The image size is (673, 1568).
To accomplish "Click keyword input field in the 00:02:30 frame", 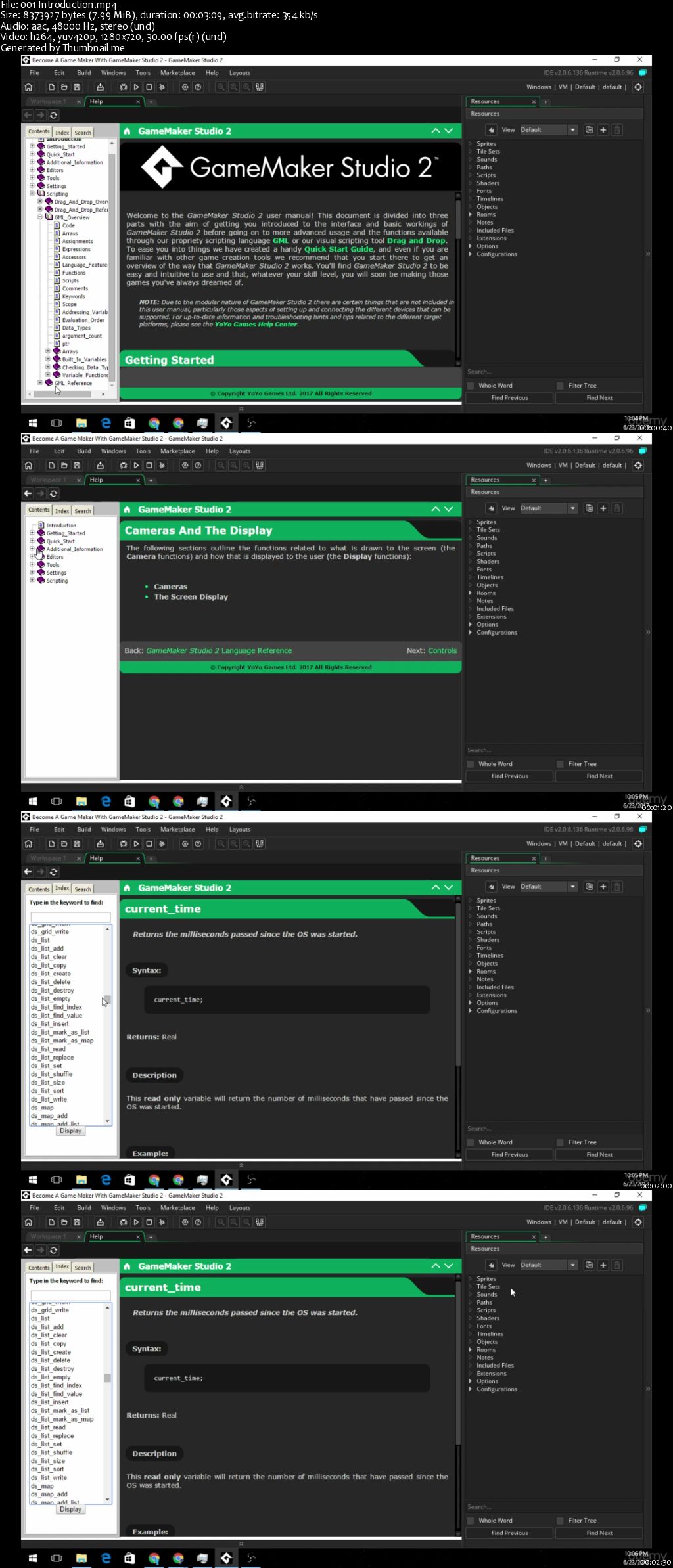I will pos(70,1295).
